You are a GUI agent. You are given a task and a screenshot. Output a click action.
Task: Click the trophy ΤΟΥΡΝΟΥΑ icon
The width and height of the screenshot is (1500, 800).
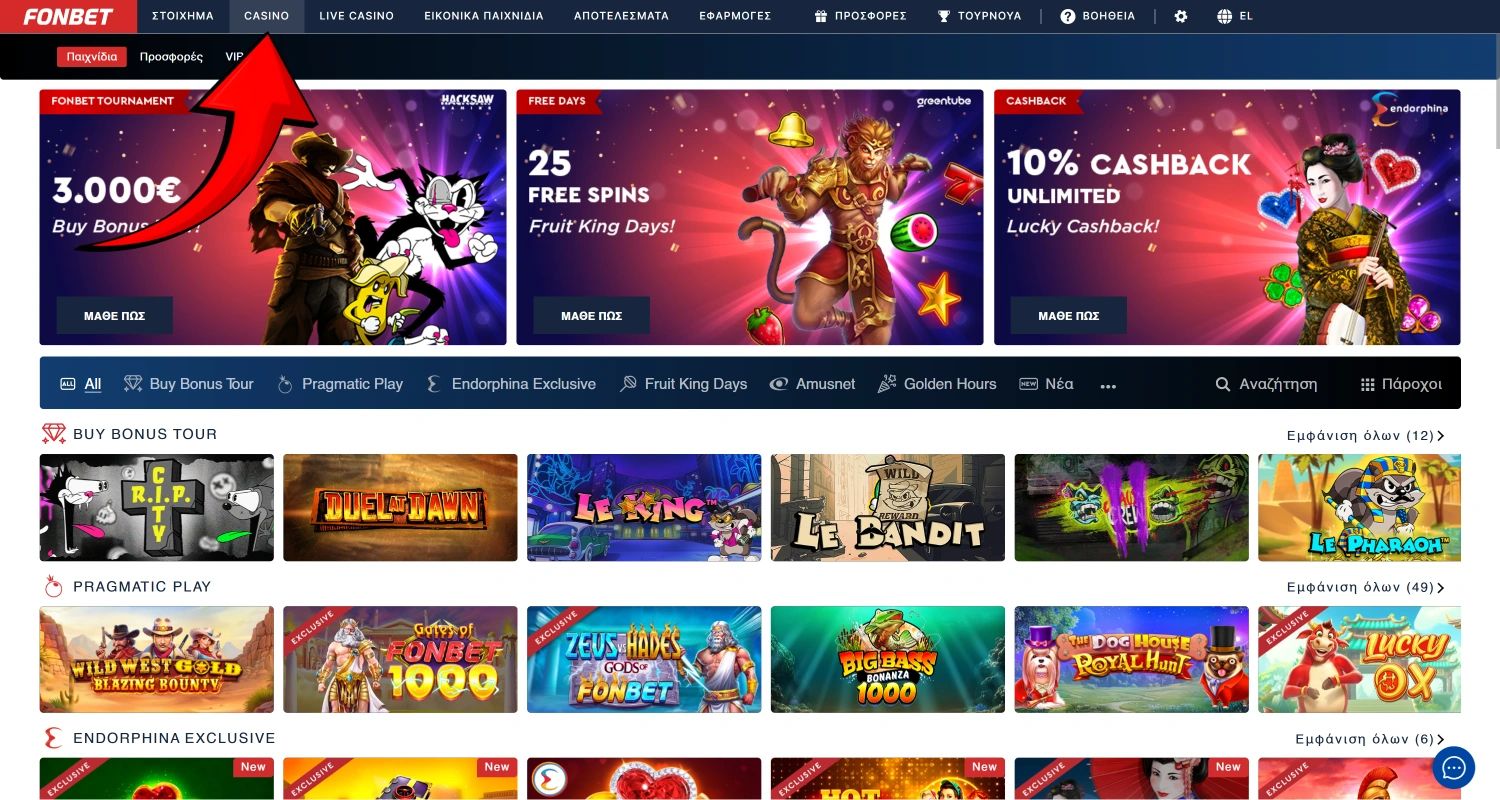pos(944,16)
